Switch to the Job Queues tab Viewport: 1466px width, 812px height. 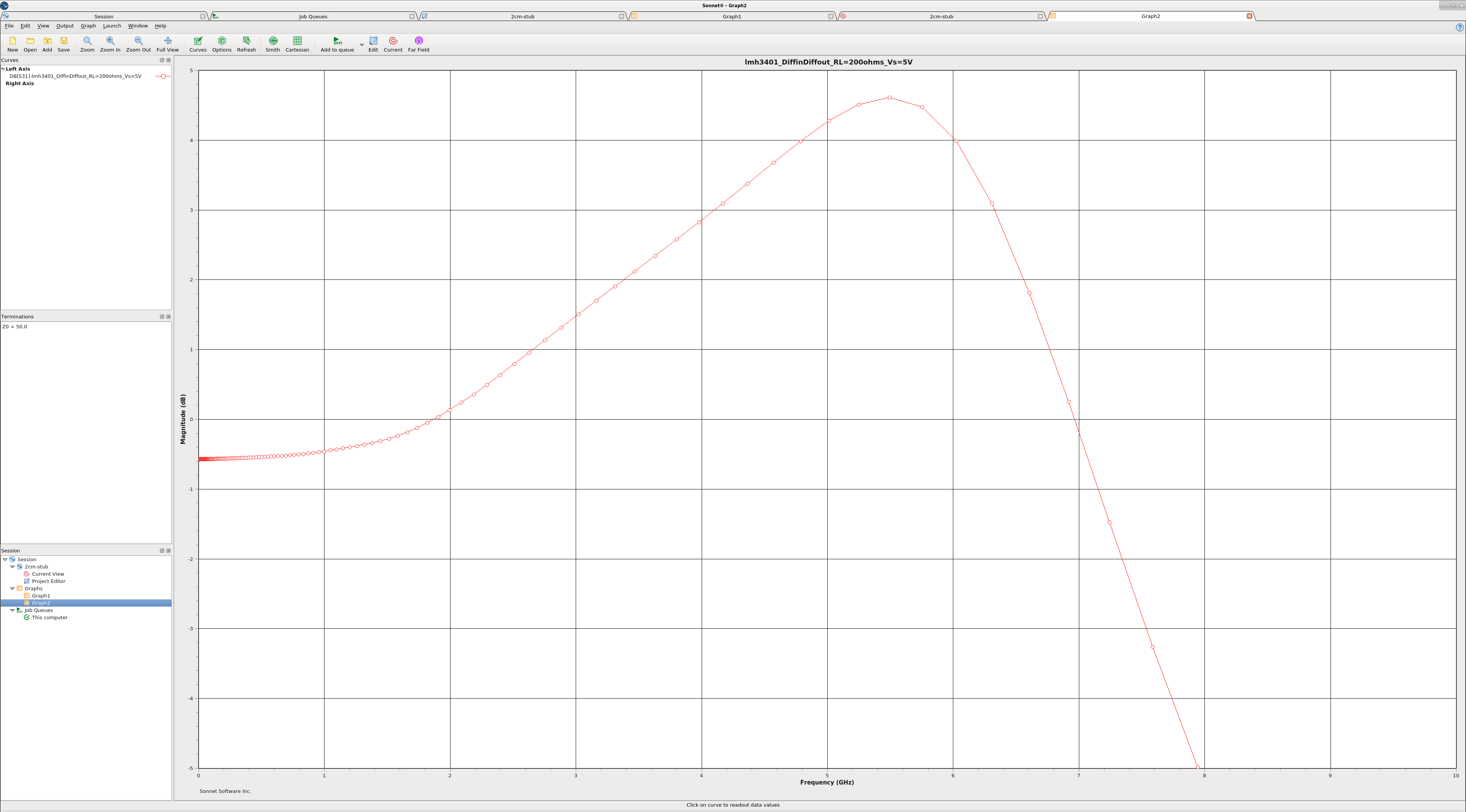(x=313, y=16)
